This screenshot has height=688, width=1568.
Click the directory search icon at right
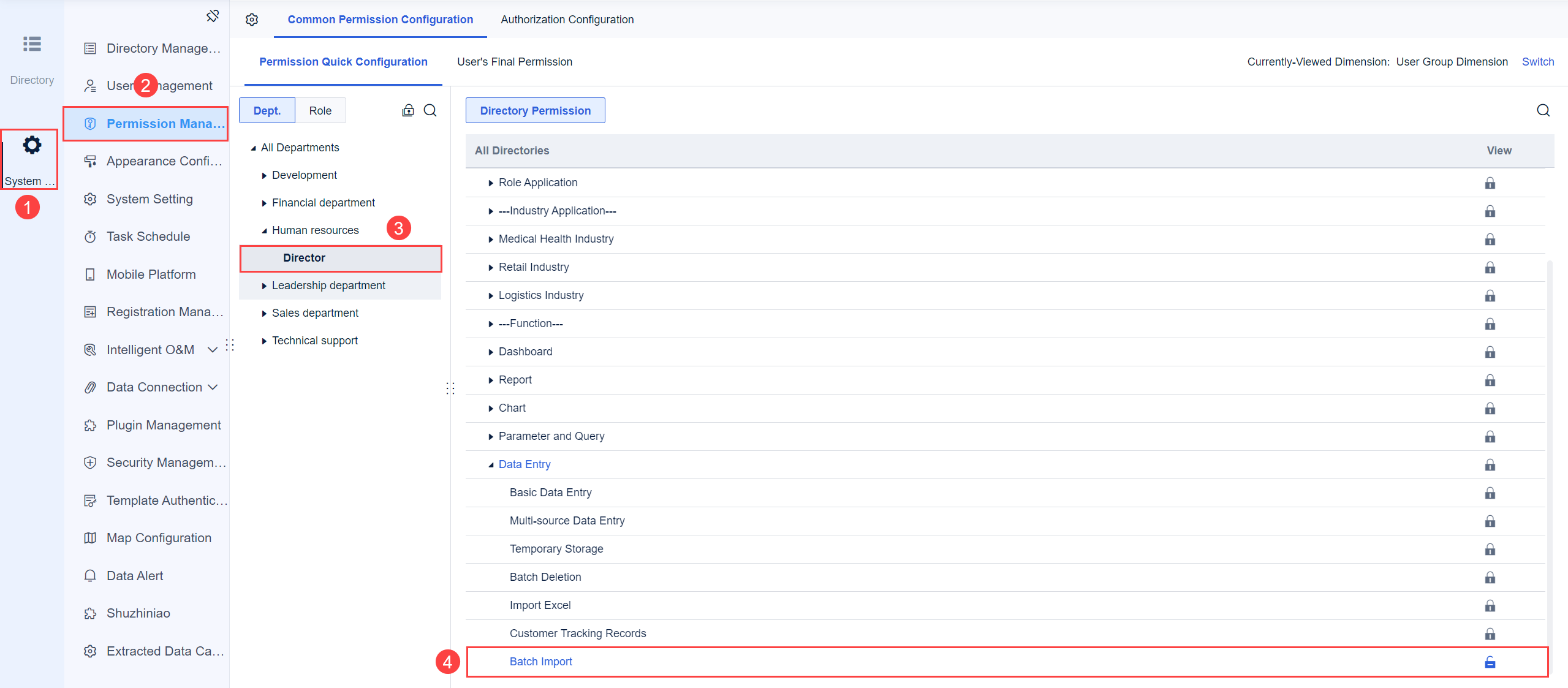click(x=1543, y=110)
